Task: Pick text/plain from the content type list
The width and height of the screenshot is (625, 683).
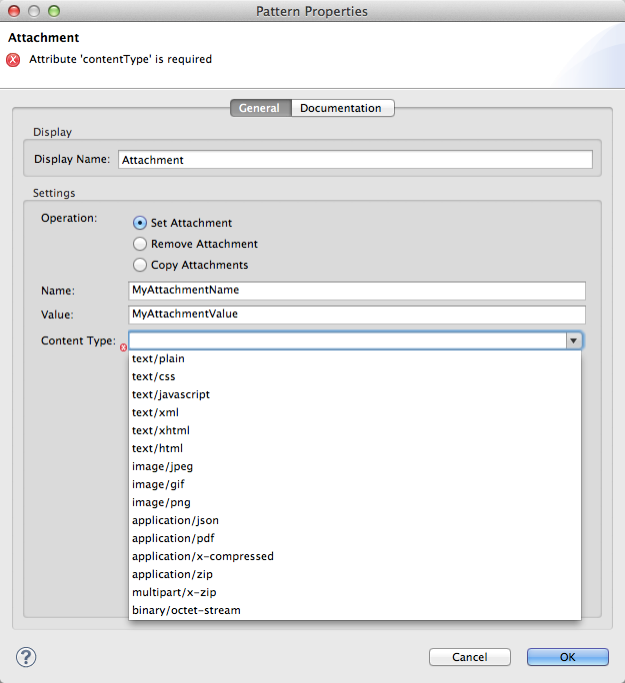Action: click(x=158, y=359)
